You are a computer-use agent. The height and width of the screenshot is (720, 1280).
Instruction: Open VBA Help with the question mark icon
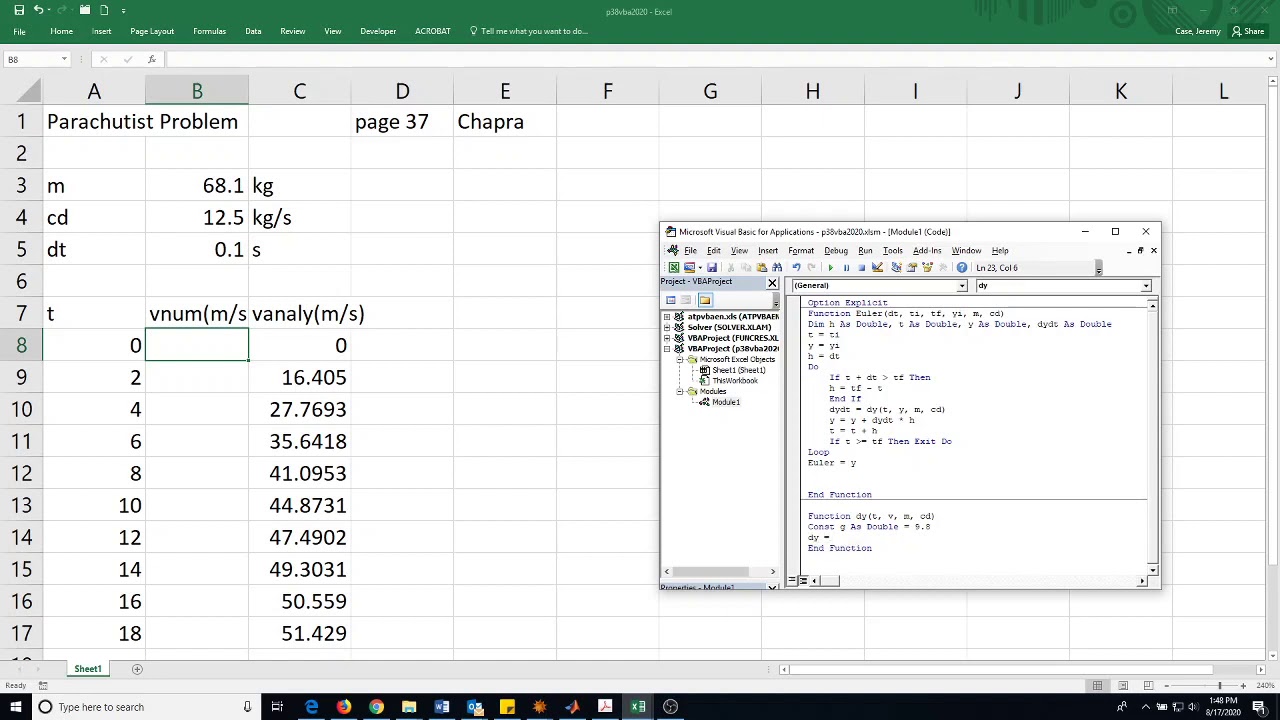coord(962,268)
